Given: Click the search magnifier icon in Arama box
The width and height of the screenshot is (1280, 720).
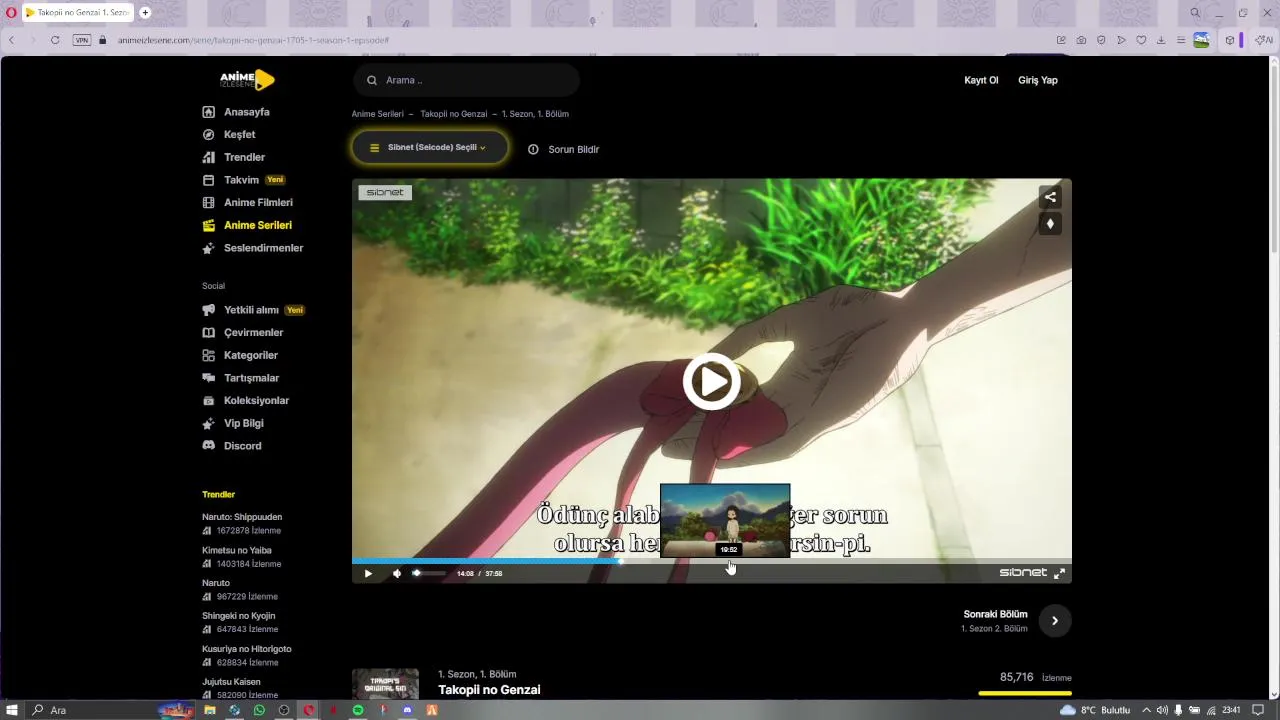Looking at the screenshot, I should 372,80.
